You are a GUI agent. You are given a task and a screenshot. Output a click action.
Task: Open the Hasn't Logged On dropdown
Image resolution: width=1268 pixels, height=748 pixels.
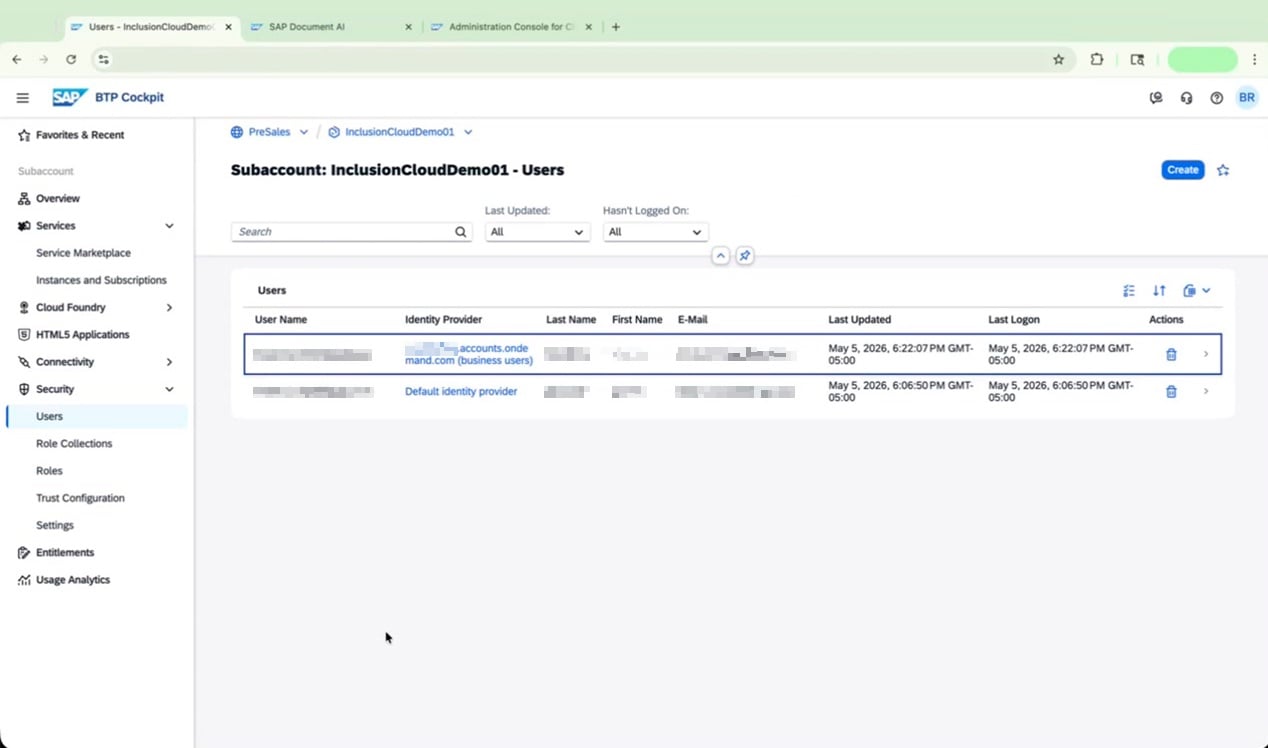655,232
